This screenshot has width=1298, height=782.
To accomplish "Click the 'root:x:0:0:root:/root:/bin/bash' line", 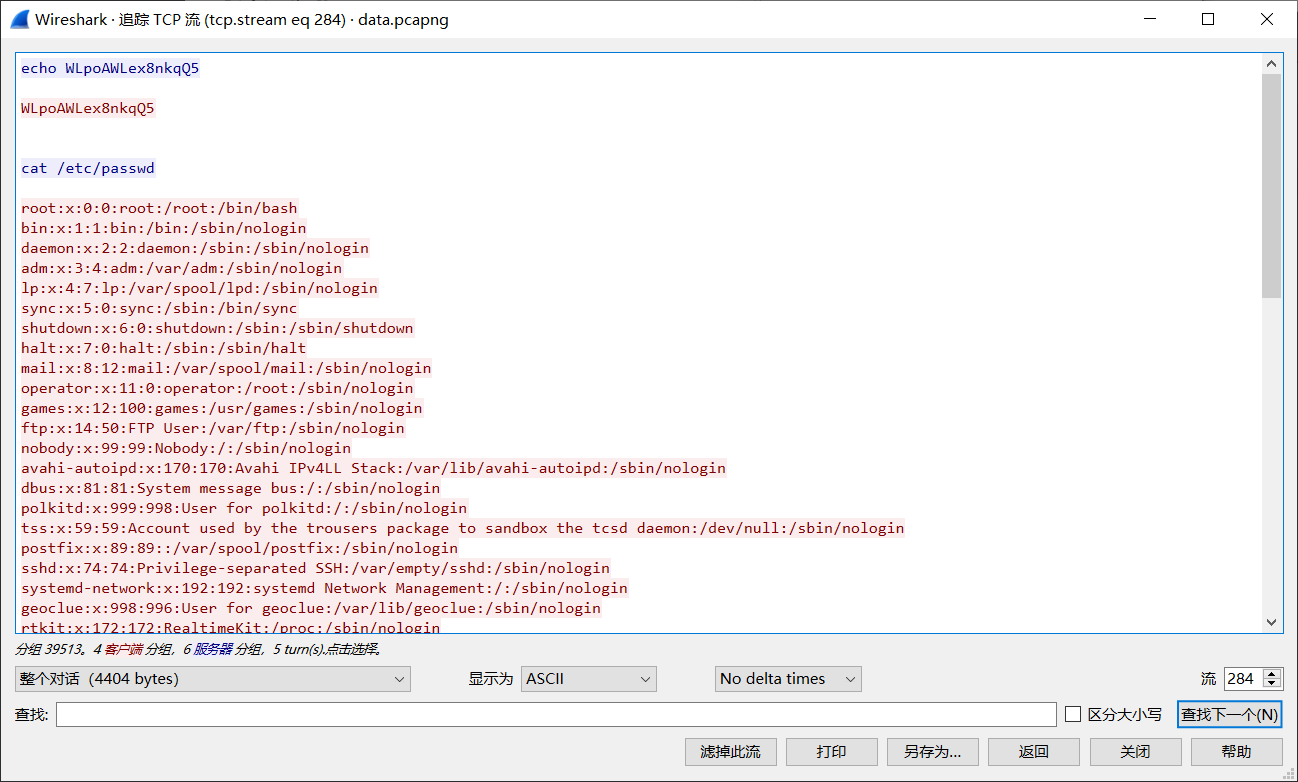I will tap(159, 208).
